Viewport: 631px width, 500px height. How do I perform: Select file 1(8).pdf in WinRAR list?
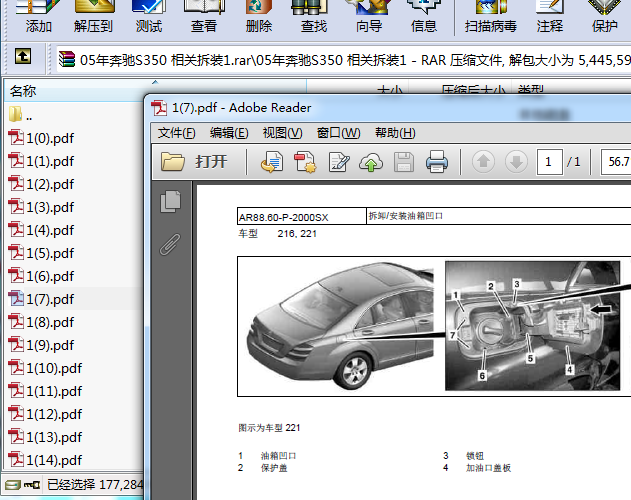pos(41,322)
